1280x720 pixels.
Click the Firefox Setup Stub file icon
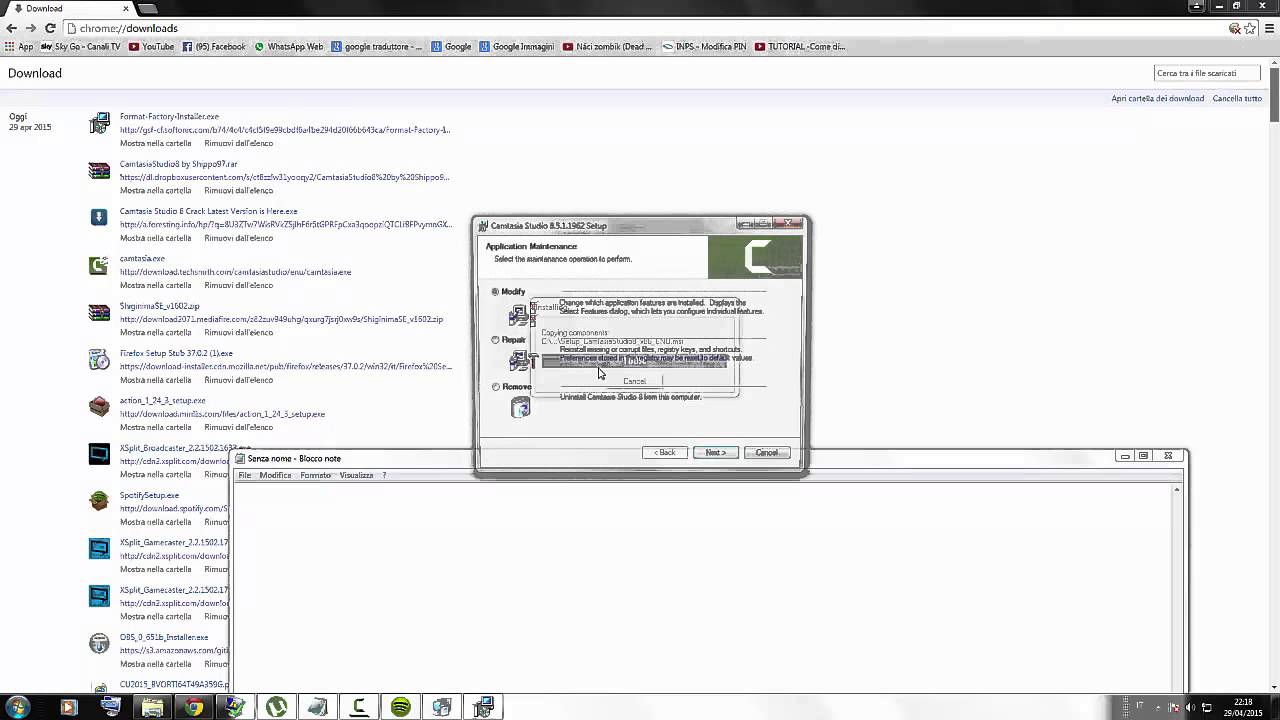(x=99, y=360)
